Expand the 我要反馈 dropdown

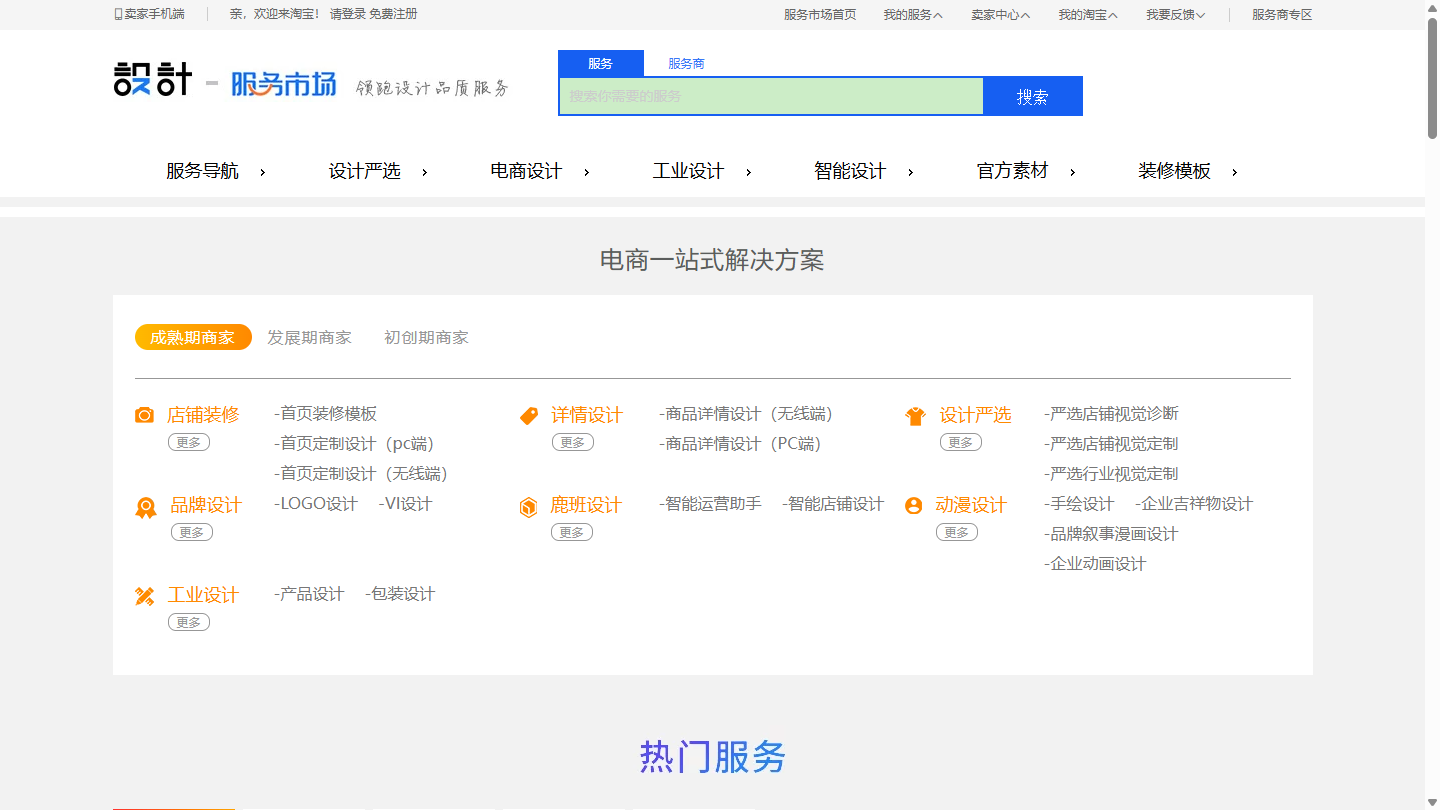coord(1175,15)
